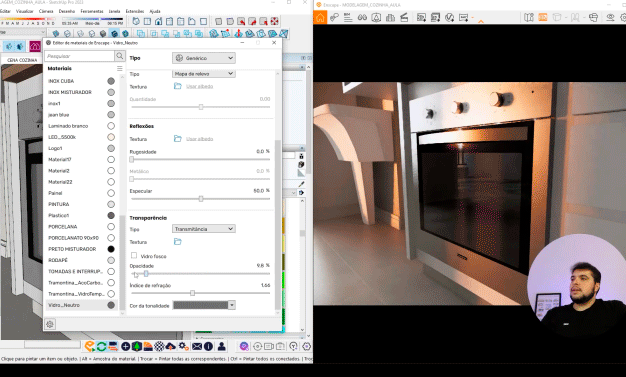626x377 pixels.
Task: Open the Materiais list hamburger menu
Action: click(x=119, y=69)
